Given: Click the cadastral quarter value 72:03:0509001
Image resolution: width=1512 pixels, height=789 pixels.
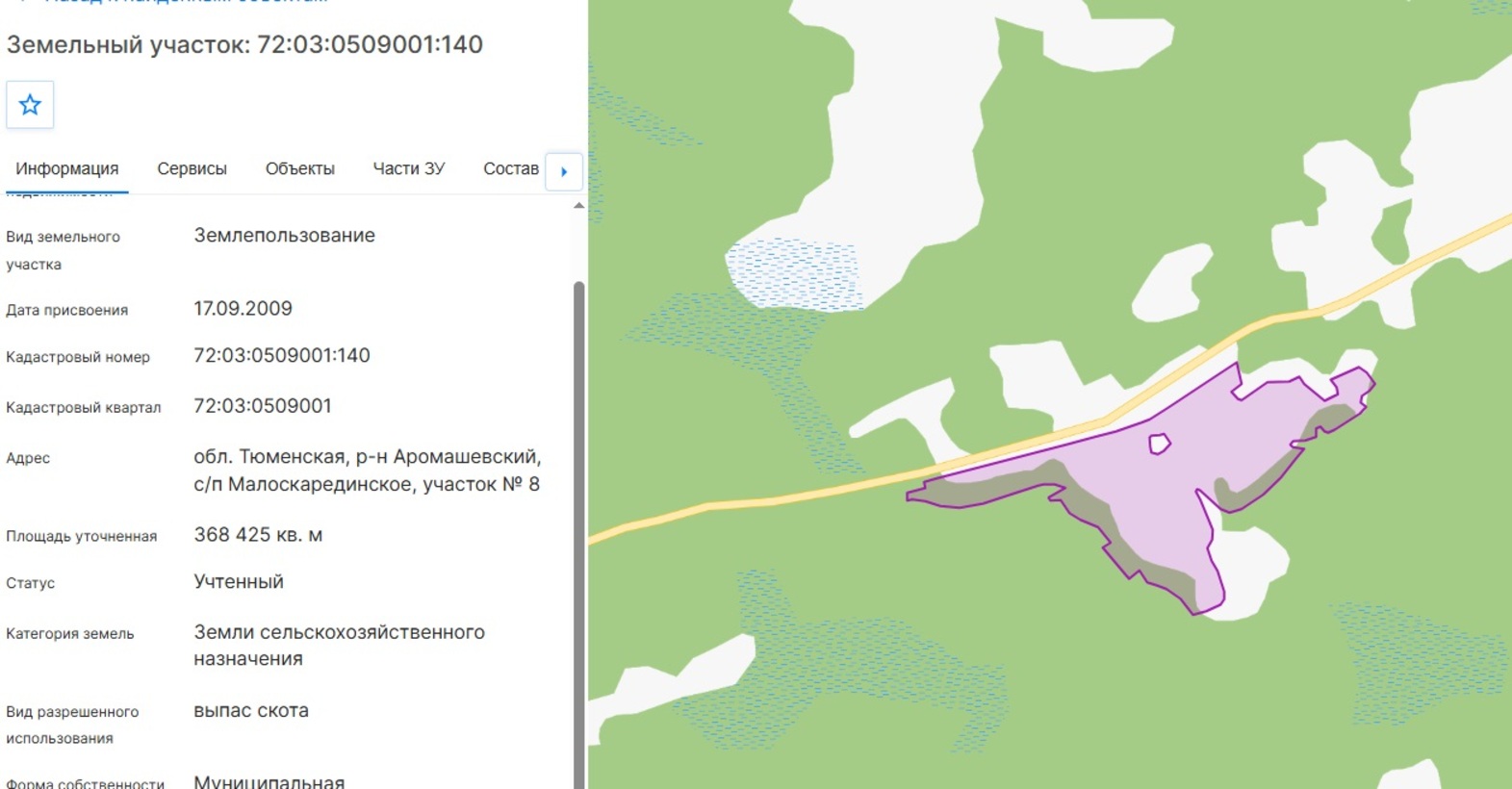Looking at the screenshot, I should tap(263, 406).
